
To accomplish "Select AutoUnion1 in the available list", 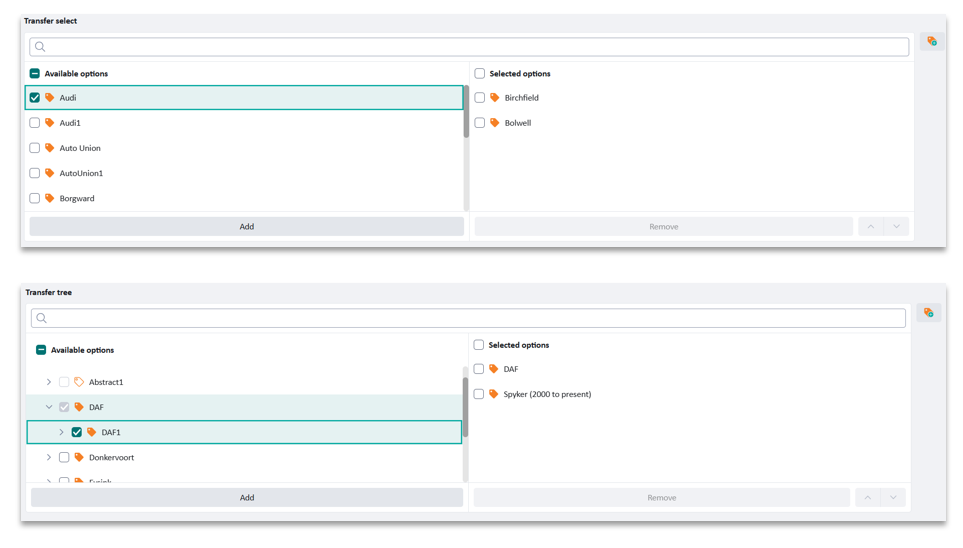I will [x=81, y=173].
